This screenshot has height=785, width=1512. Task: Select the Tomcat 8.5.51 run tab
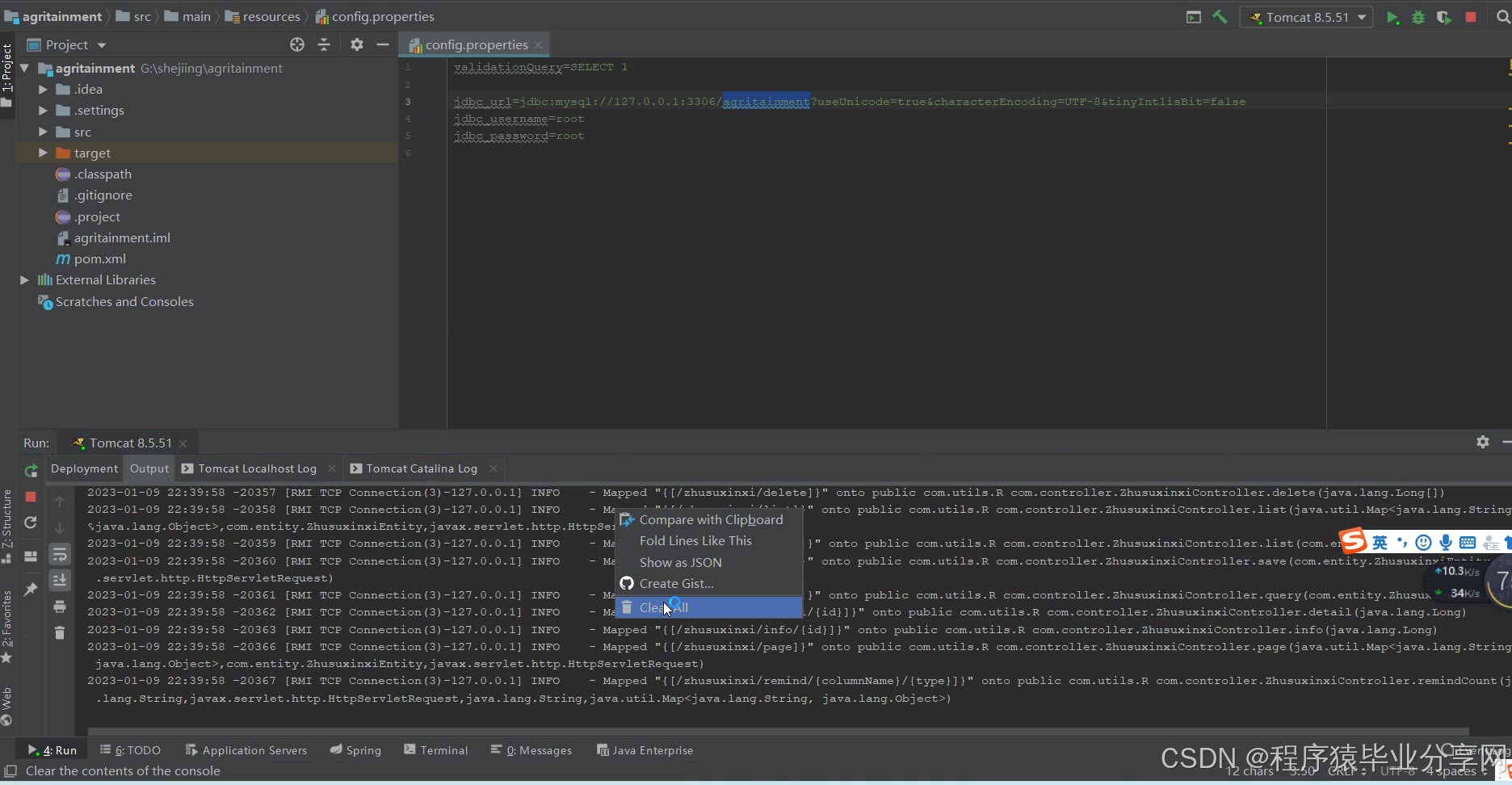point(130,443)
